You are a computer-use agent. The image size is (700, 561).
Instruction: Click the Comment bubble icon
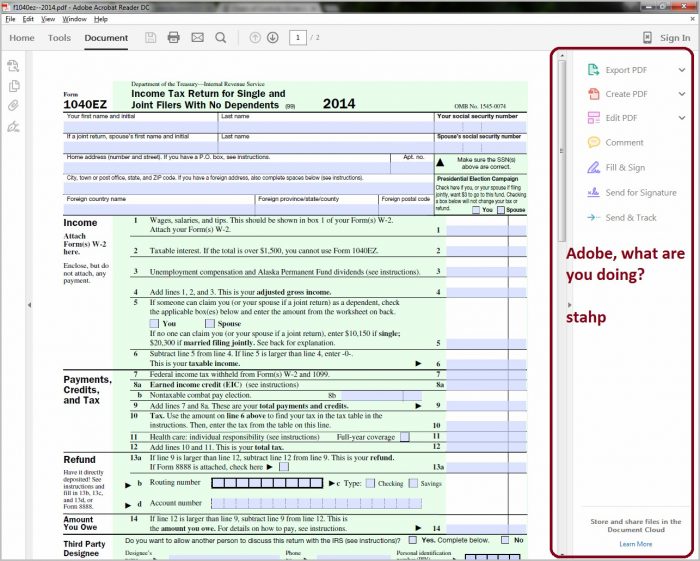point(593,142)
